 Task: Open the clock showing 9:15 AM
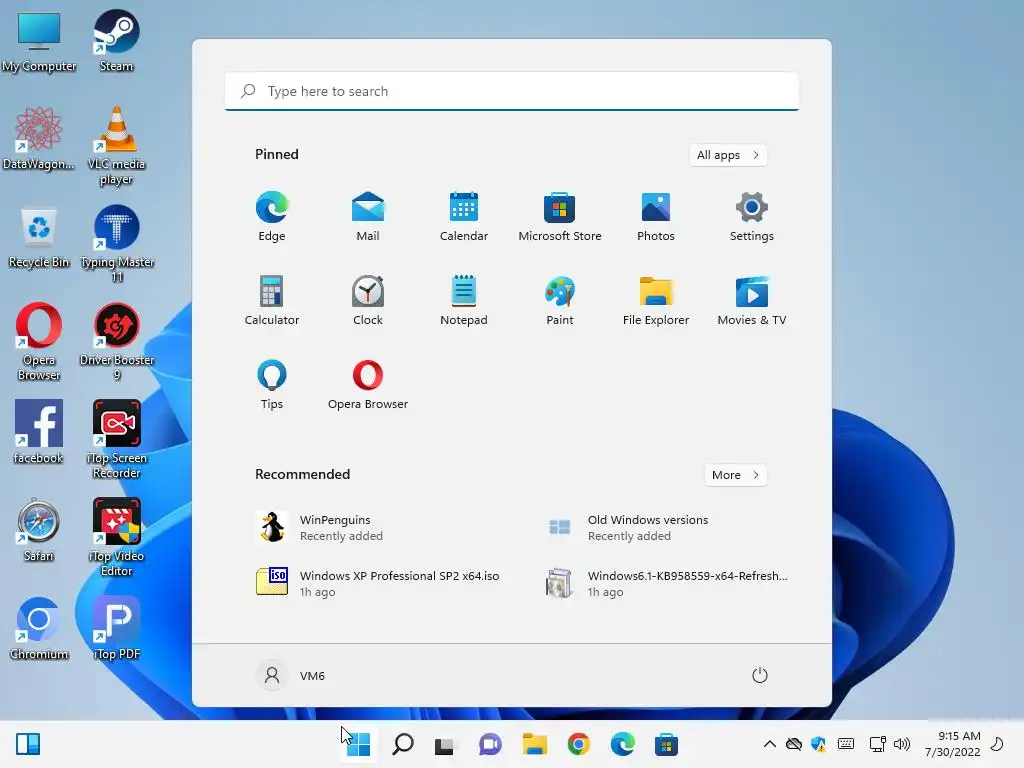click(x=953, y=744)
